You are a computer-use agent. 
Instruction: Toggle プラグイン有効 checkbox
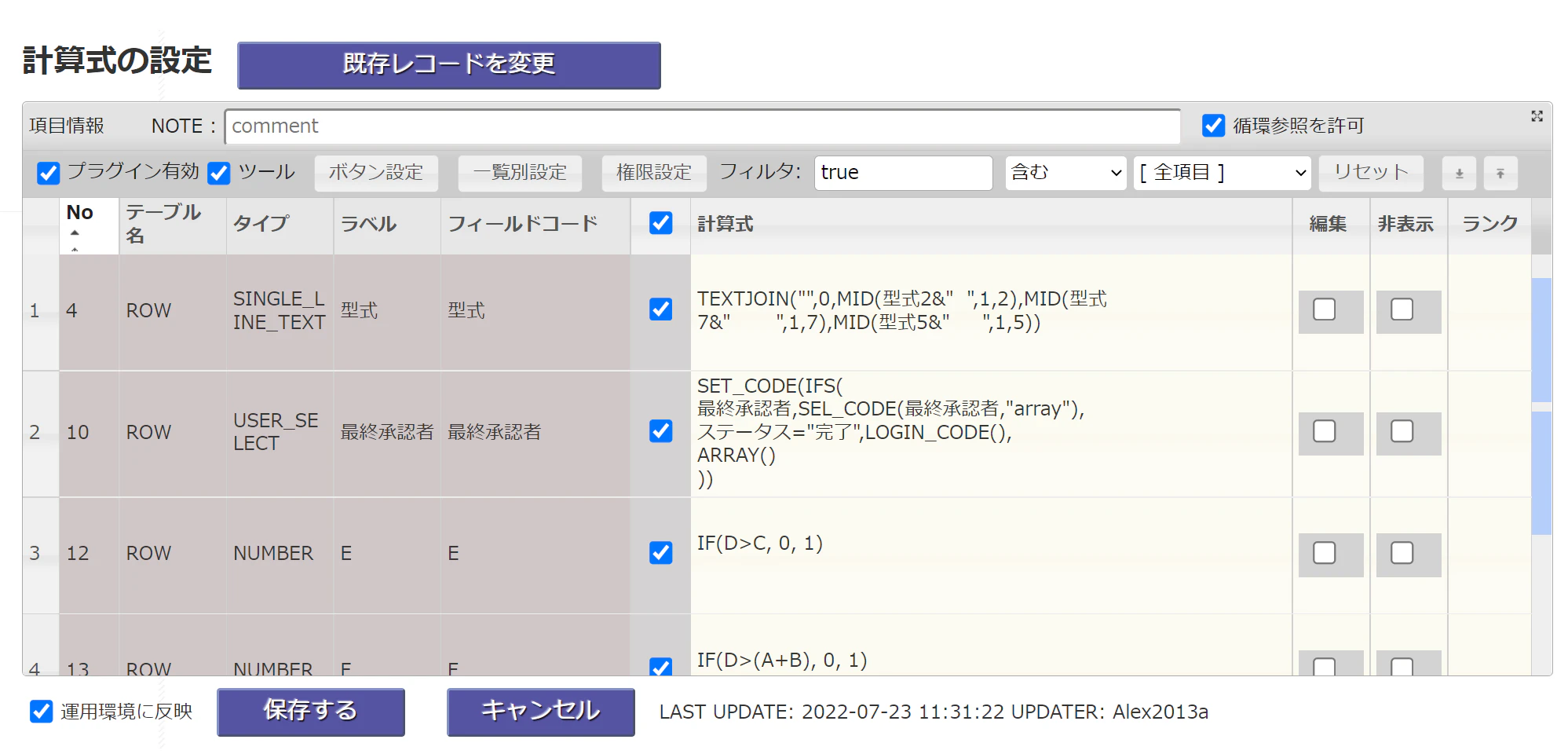tap(49, 173)
